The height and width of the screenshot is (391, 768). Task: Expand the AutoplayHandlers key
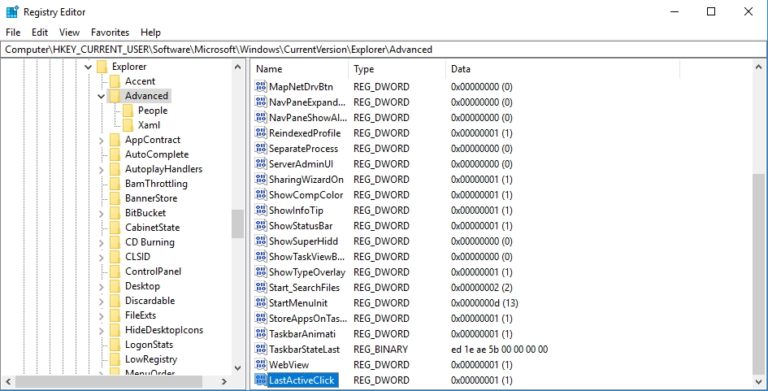[101, 170]
